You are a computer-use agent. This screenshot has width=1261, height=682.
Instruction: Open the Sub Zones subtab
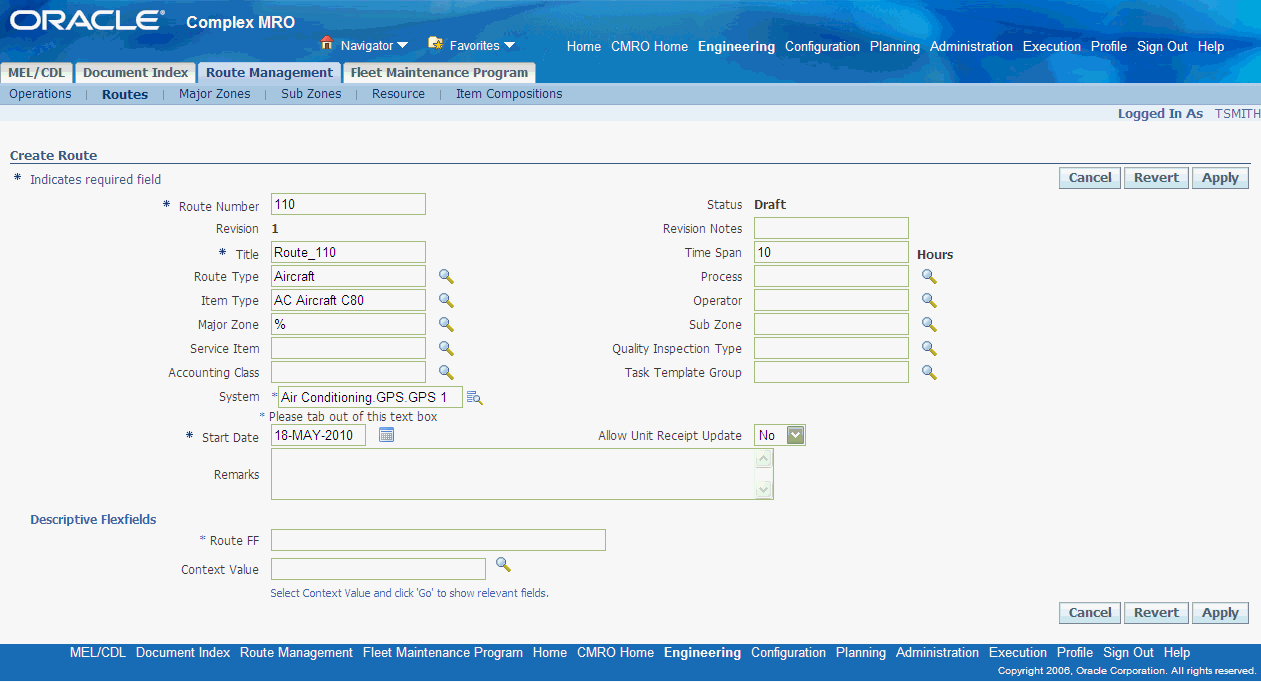(311, 94)
